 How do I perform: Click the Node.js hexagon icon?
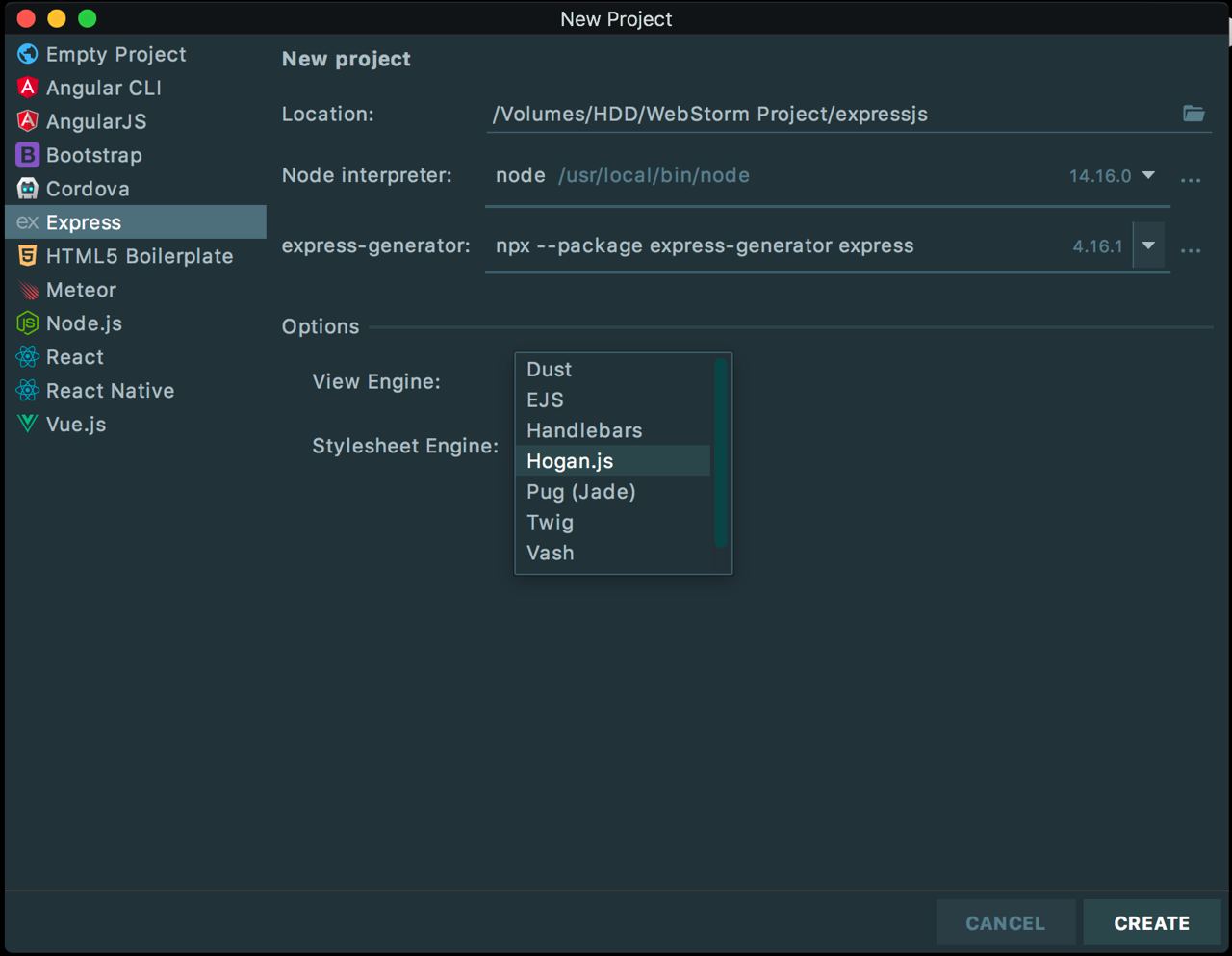(28, 323)
